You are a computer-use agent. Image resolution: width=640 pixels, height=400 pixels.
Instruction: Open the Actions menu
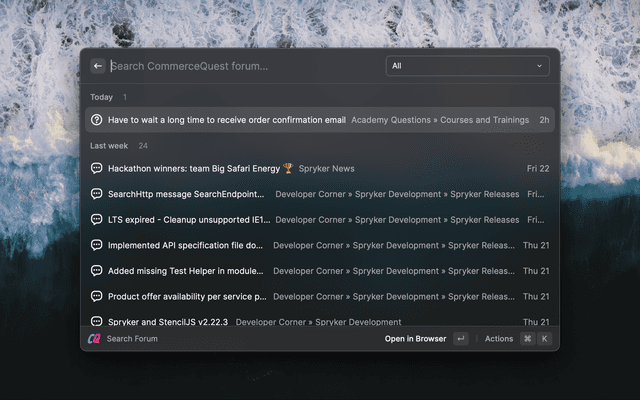click(498, 339)
